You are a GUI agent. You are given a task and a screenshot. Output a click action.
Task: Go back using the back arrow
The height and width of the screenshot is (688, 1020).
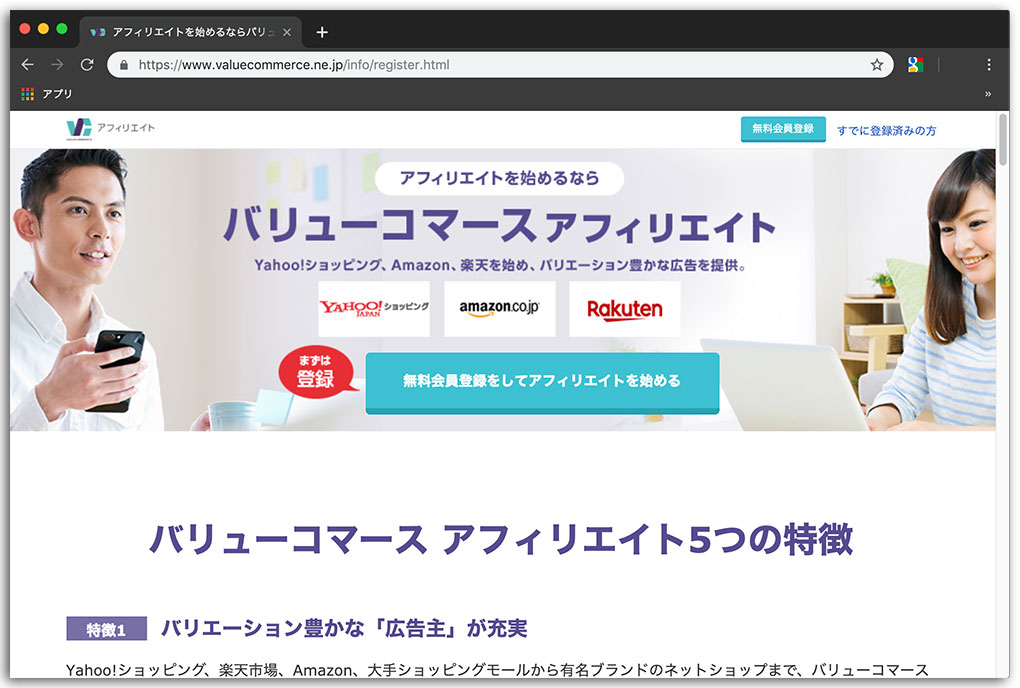coord(27,63)
